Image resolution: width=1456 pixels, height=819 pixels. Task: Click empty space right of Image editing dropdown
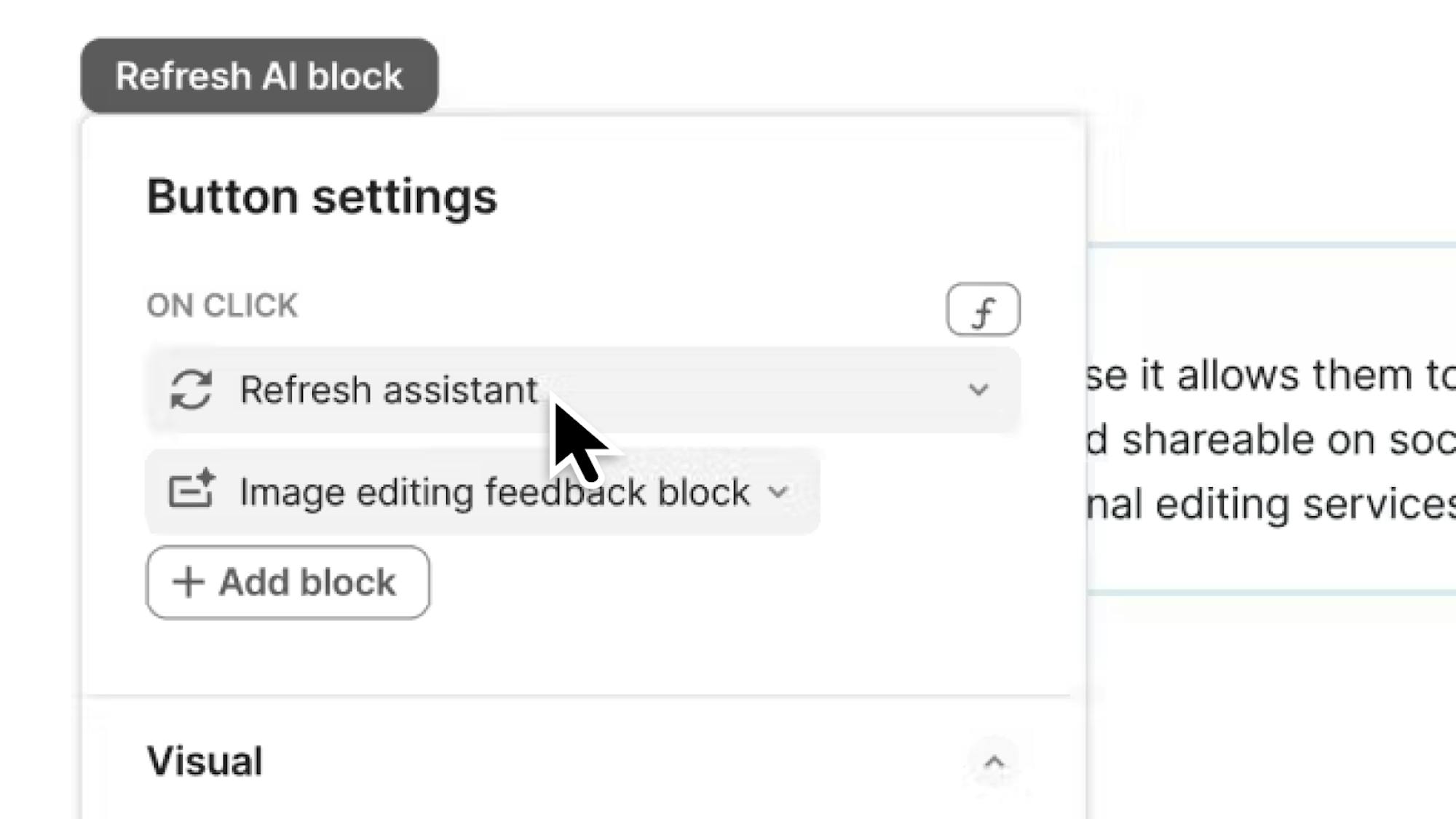coord(925,492)
